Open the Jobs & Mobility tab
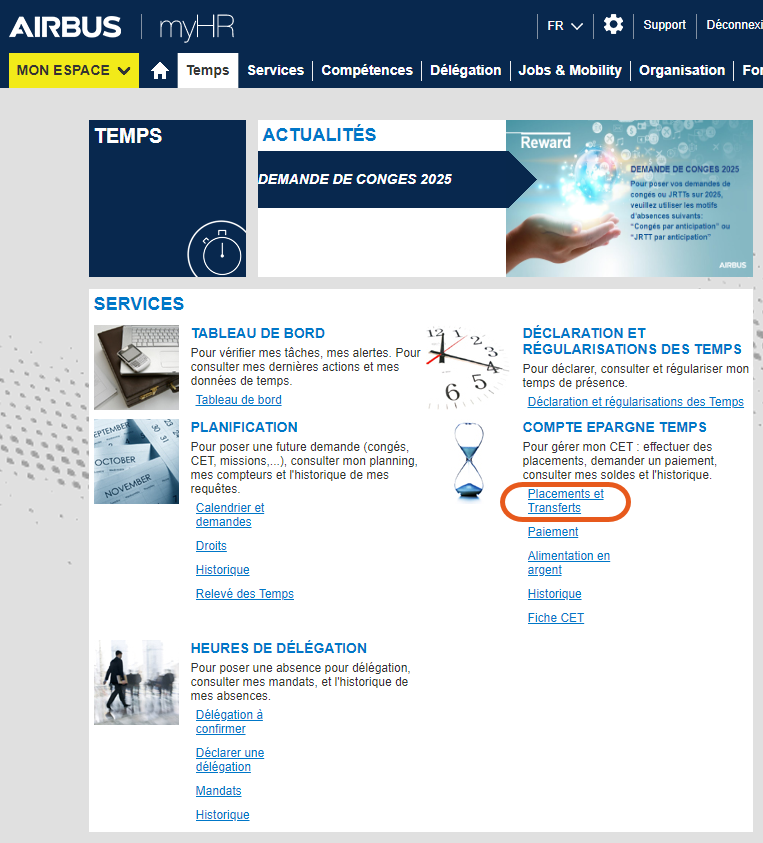This screenshot has width=763, height=843. [x=570, y=70]
